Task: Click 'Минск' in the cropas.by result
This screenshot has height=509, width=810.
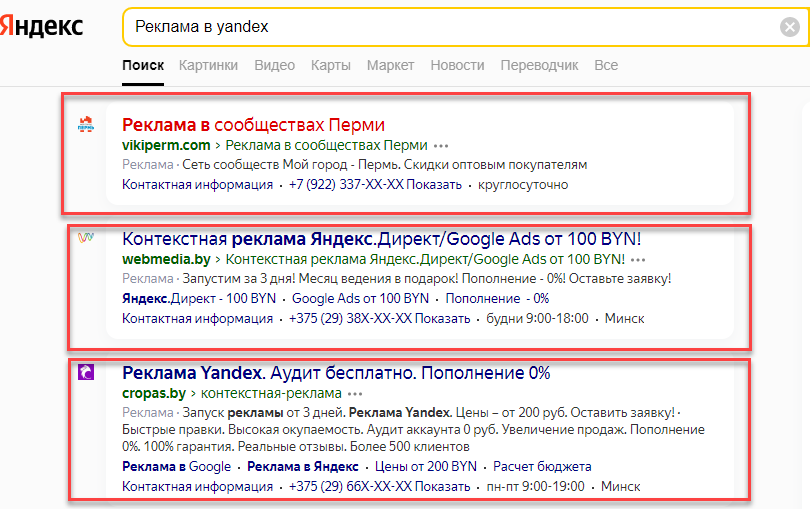Action: click(x=620, y=486)
